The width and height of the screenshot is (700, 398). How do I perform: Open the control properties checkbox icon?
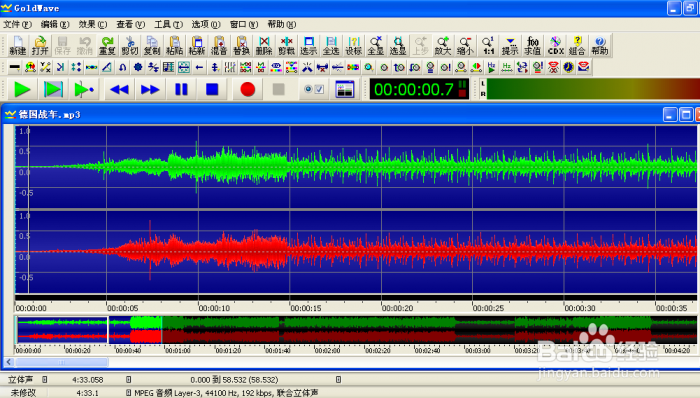(x=314, y=90)
